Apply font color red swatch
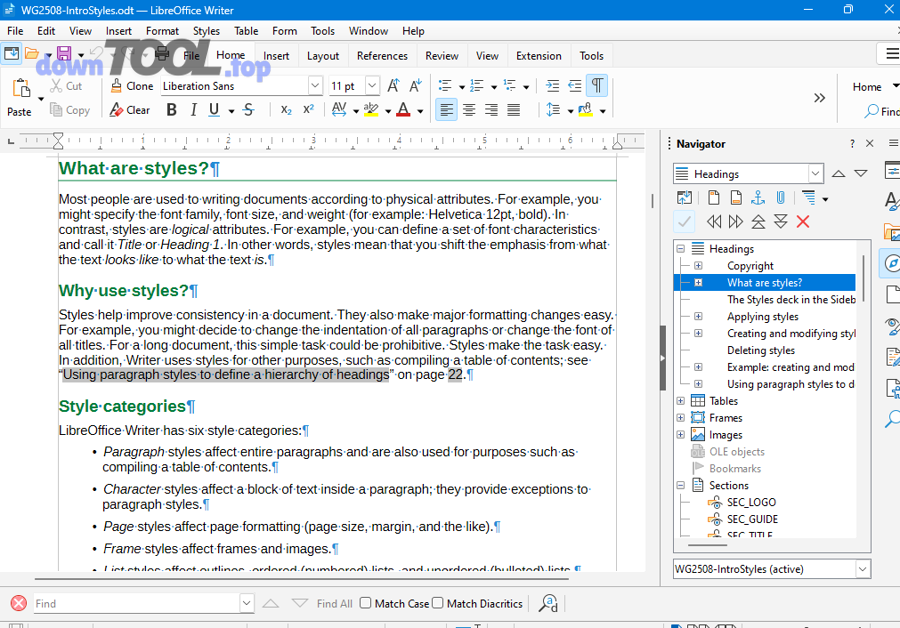The height and width of the screenshot is (628, 900). point(404,110)
